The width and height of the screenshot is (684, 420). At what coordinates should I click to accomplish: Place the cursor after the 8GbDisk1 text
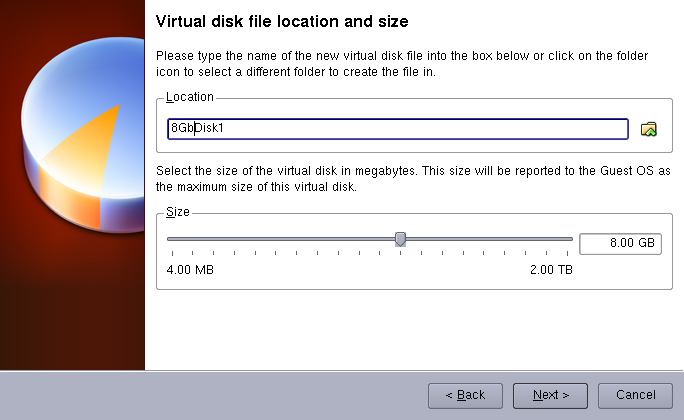pos(237,129)
